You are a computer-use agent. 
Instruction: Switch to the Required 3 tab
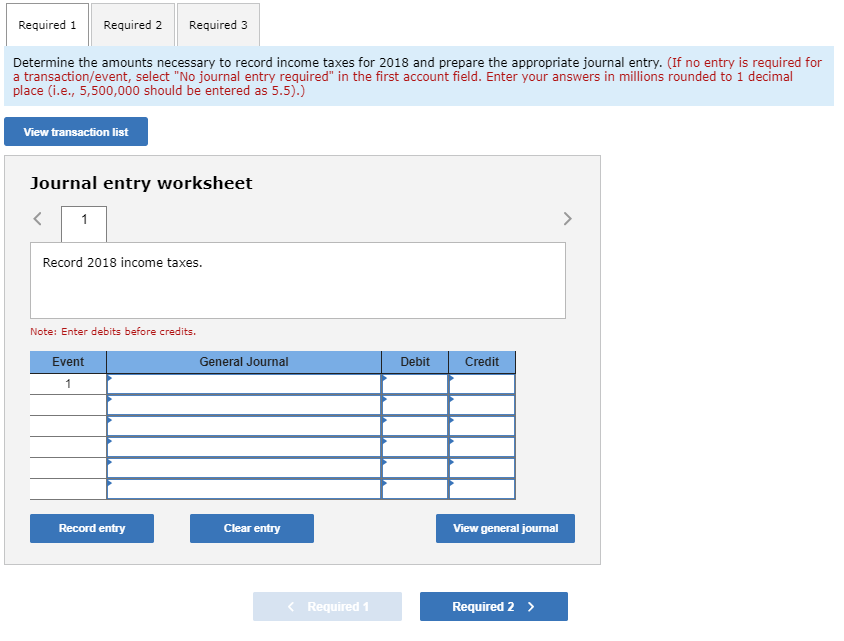click(218, 26)
